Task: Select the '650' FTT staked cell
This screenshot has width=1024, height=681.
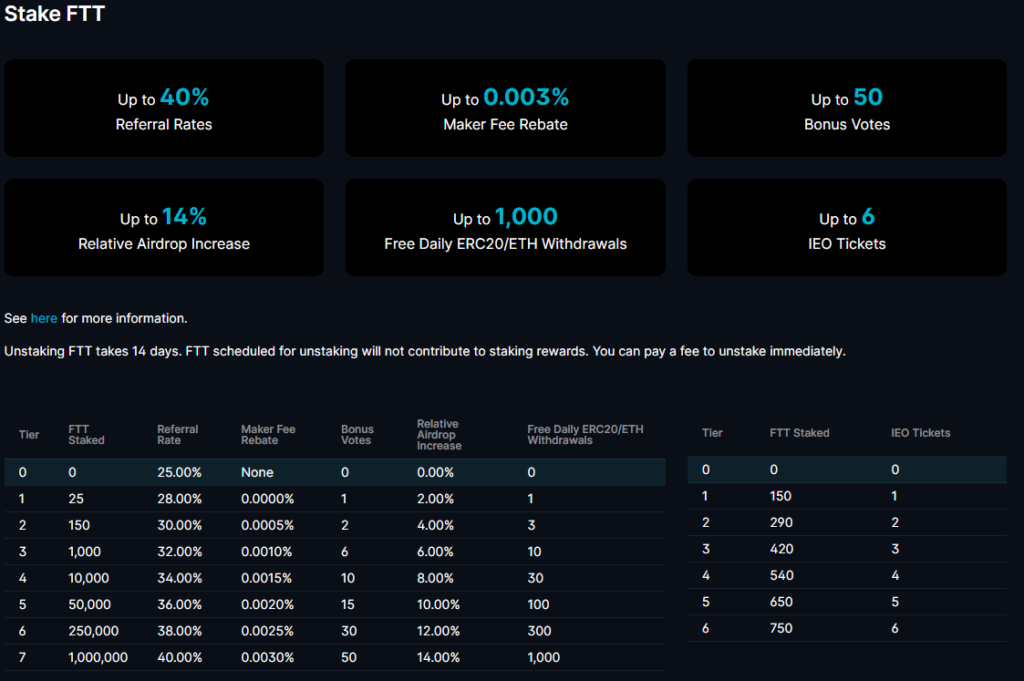Action: coord(781,602)
